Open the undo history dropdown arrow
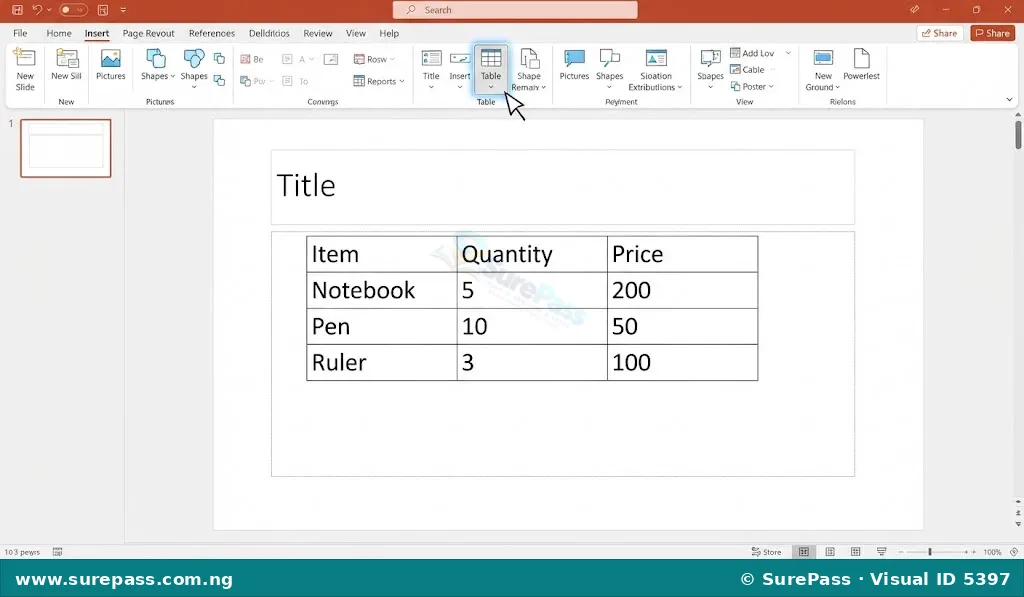This screenshot has height=597, width=1024. pyautogui.click(x=49, y=10)
